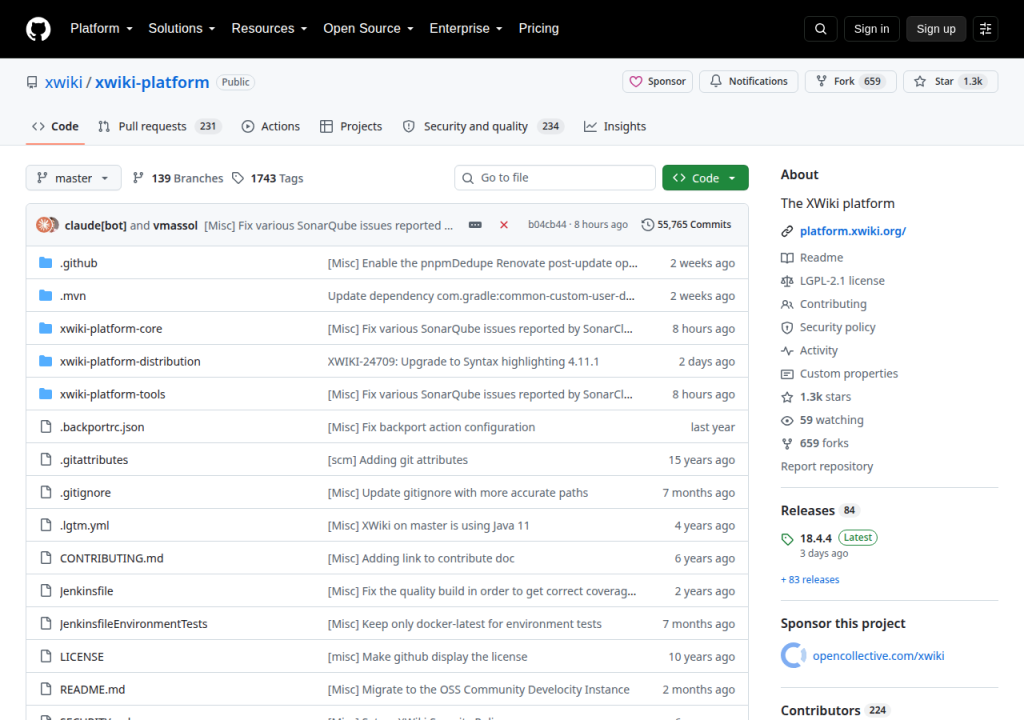Open the CONTRIBUTING.md file
This screenshot has width=1024, height=720.
112,558
